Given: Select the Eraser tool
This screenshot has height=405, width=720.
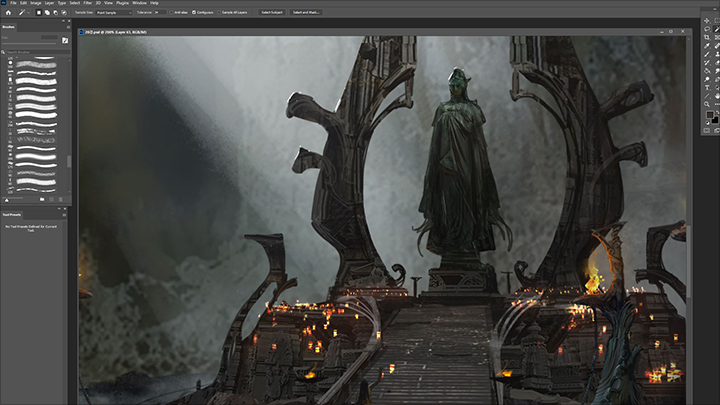Looking at the screenshot, I should click(x=717, y=62).
